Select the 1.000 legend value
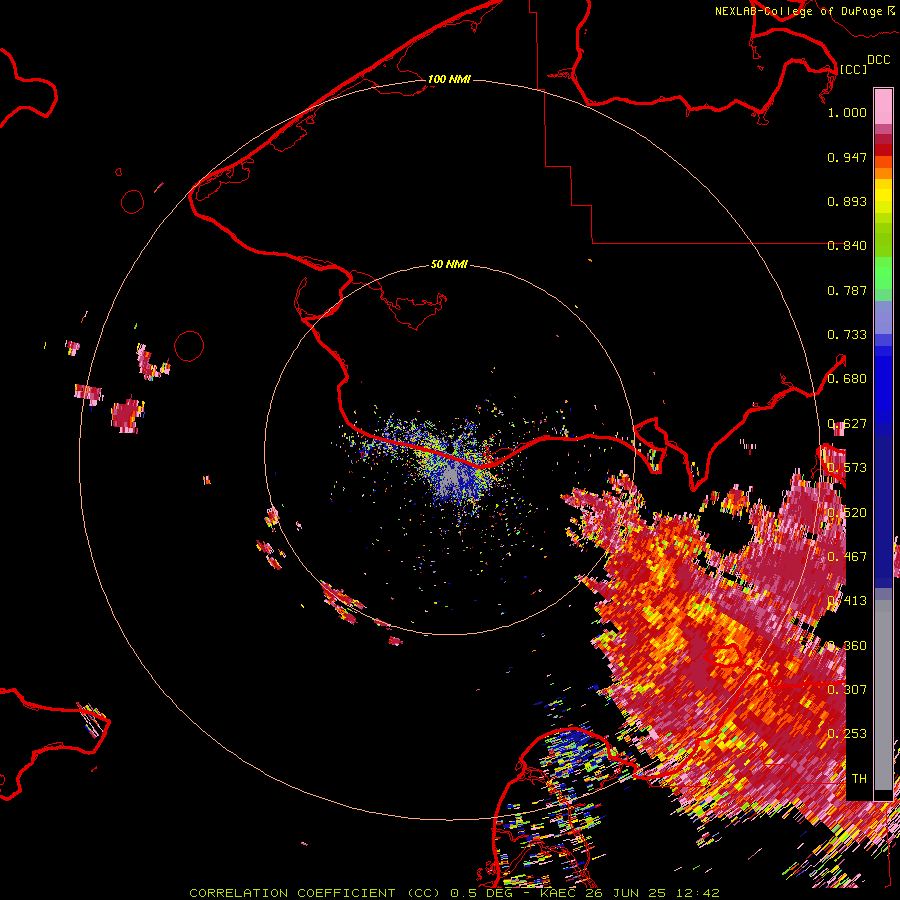The width and height of the screenshot is (900, 900). point(847,112)
